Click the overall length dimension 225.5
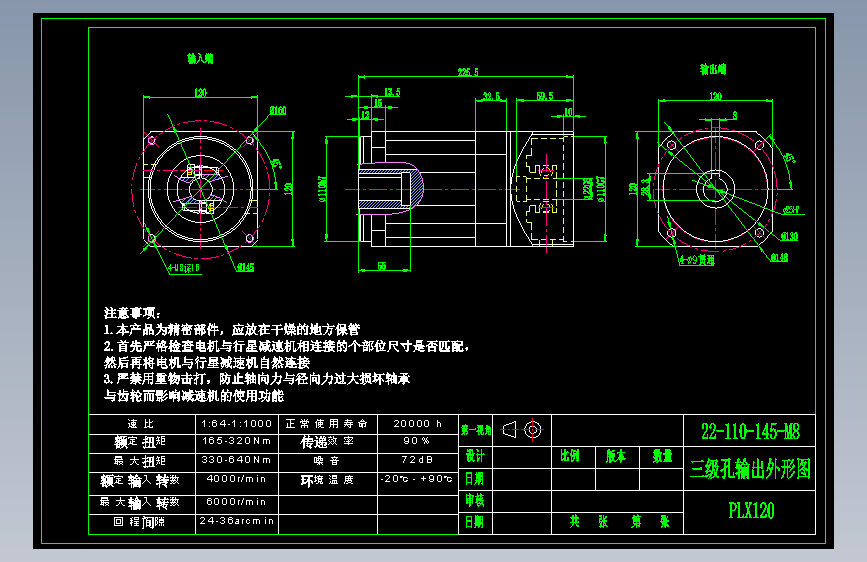Screen dimensions: 867x562 468,72
